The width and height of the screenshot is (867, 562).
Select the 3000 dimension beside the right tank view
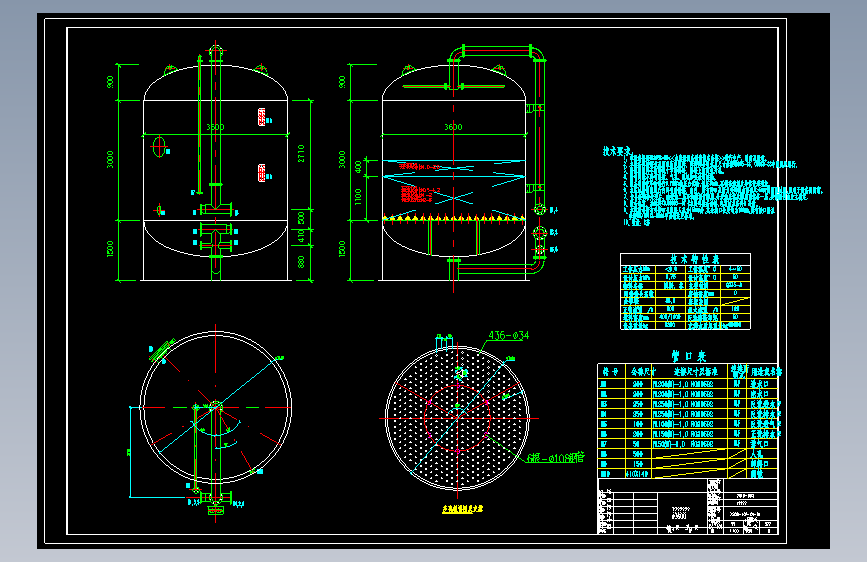point(342,159)
